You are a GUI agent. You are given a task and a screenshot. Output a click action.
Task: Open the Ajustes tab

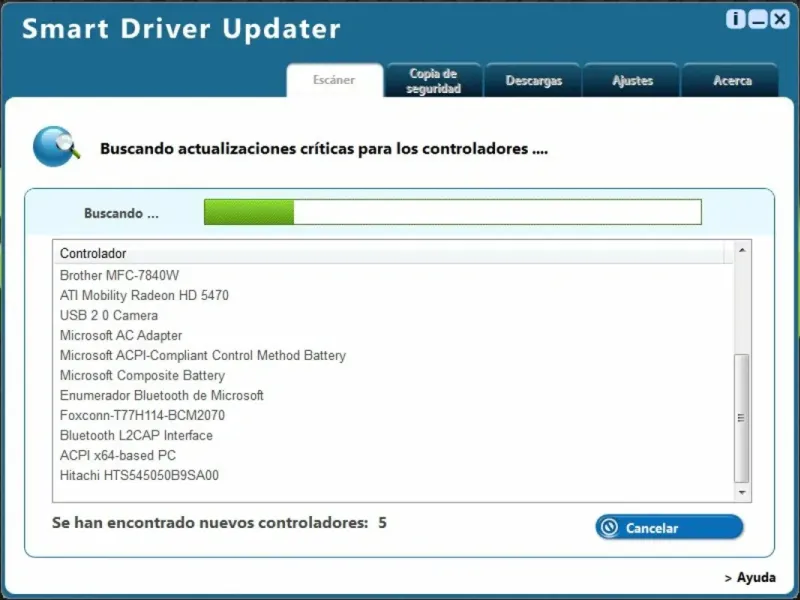(x=632, y=81)
